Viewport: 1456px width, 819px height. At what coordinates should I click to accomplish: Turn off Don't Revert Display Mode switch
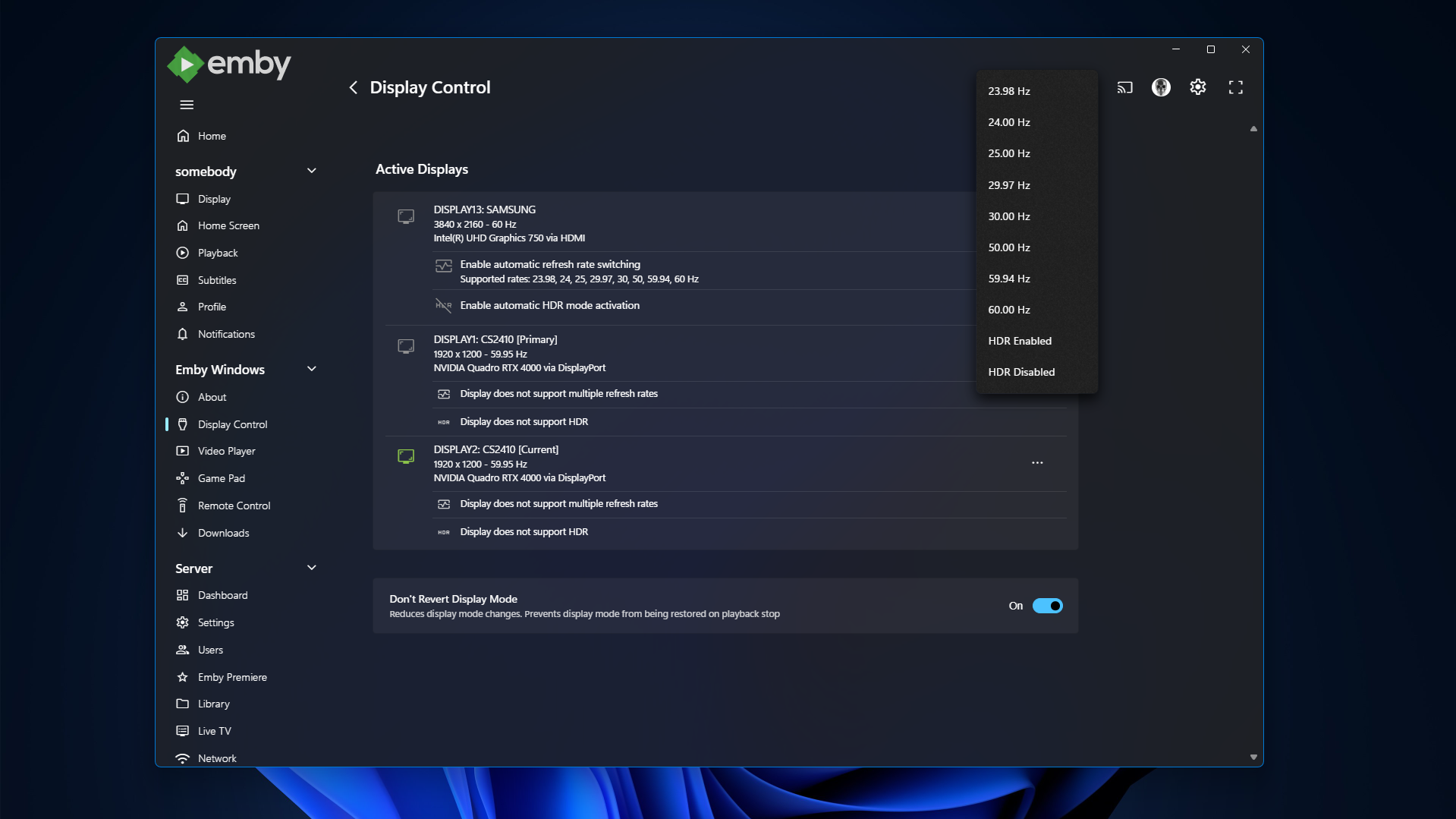tap(1047, 606)
